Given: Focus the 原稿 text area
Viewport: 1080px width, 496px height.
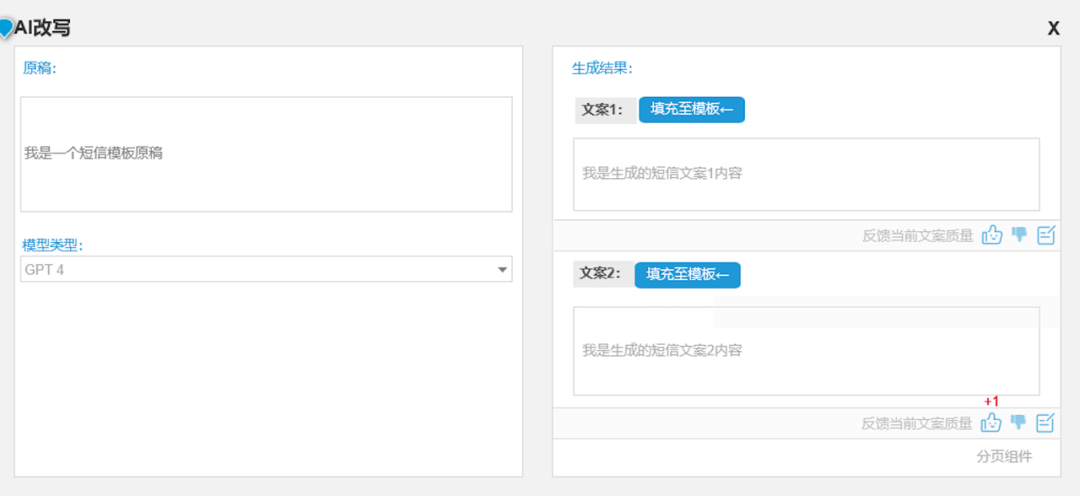Looking at the screenshot, I should click(x=266, y=154).
